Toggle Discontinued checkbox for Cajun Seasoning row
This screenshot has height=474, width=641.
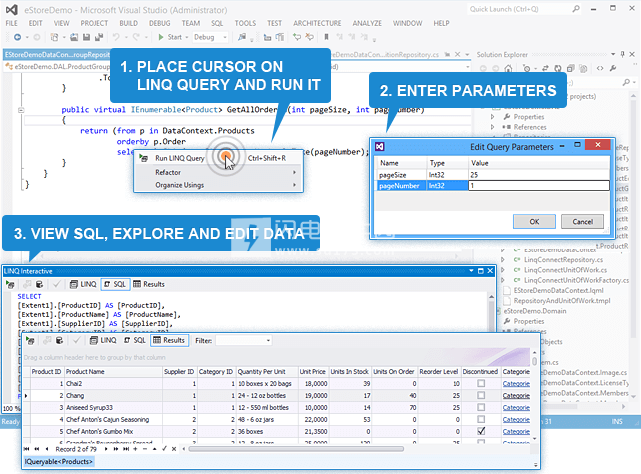pyautogui.click(x=481, y=419)
